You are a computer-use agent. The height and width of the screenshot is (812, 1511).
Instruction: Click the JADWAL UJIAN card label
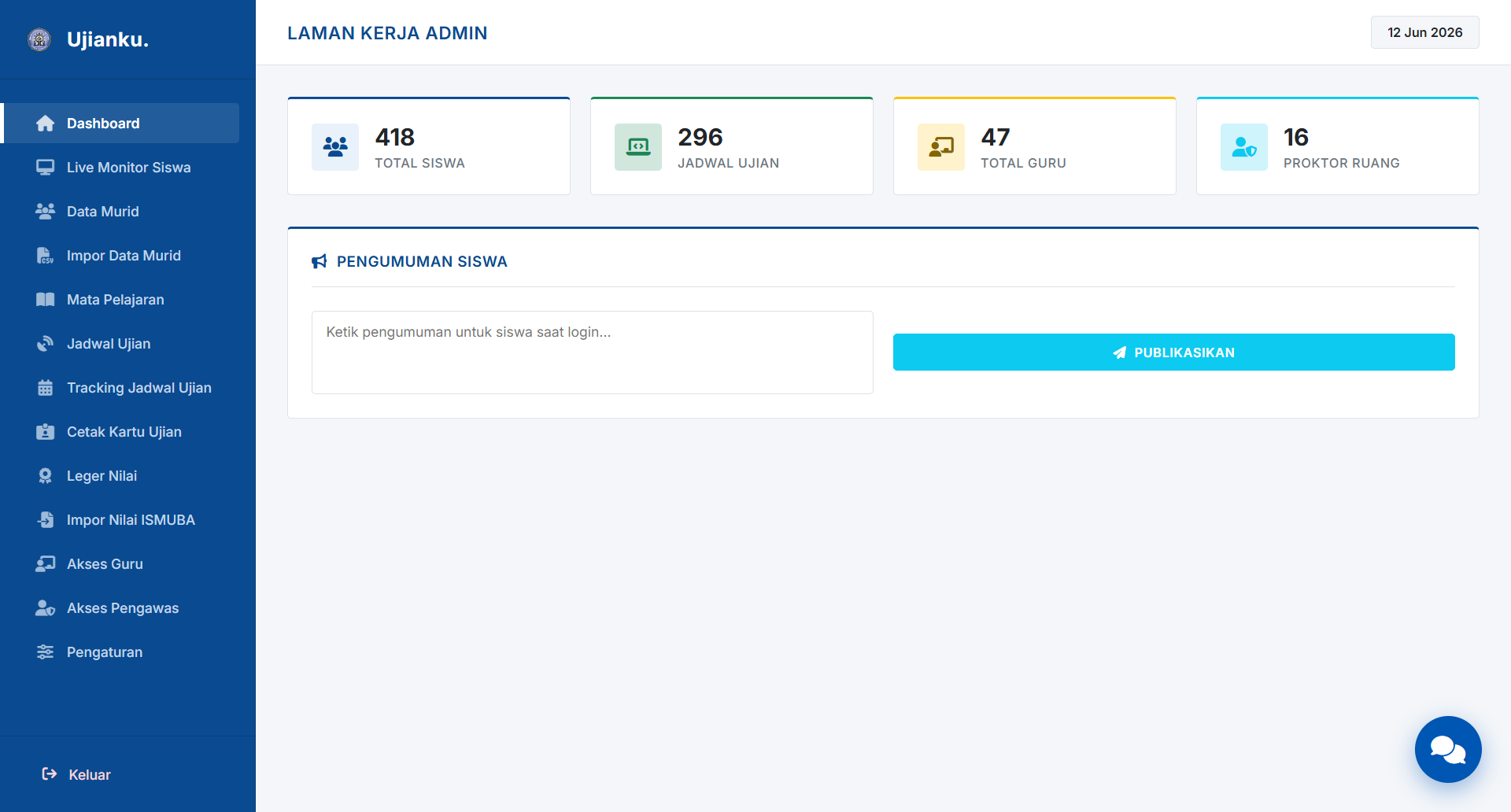[728, 163]
